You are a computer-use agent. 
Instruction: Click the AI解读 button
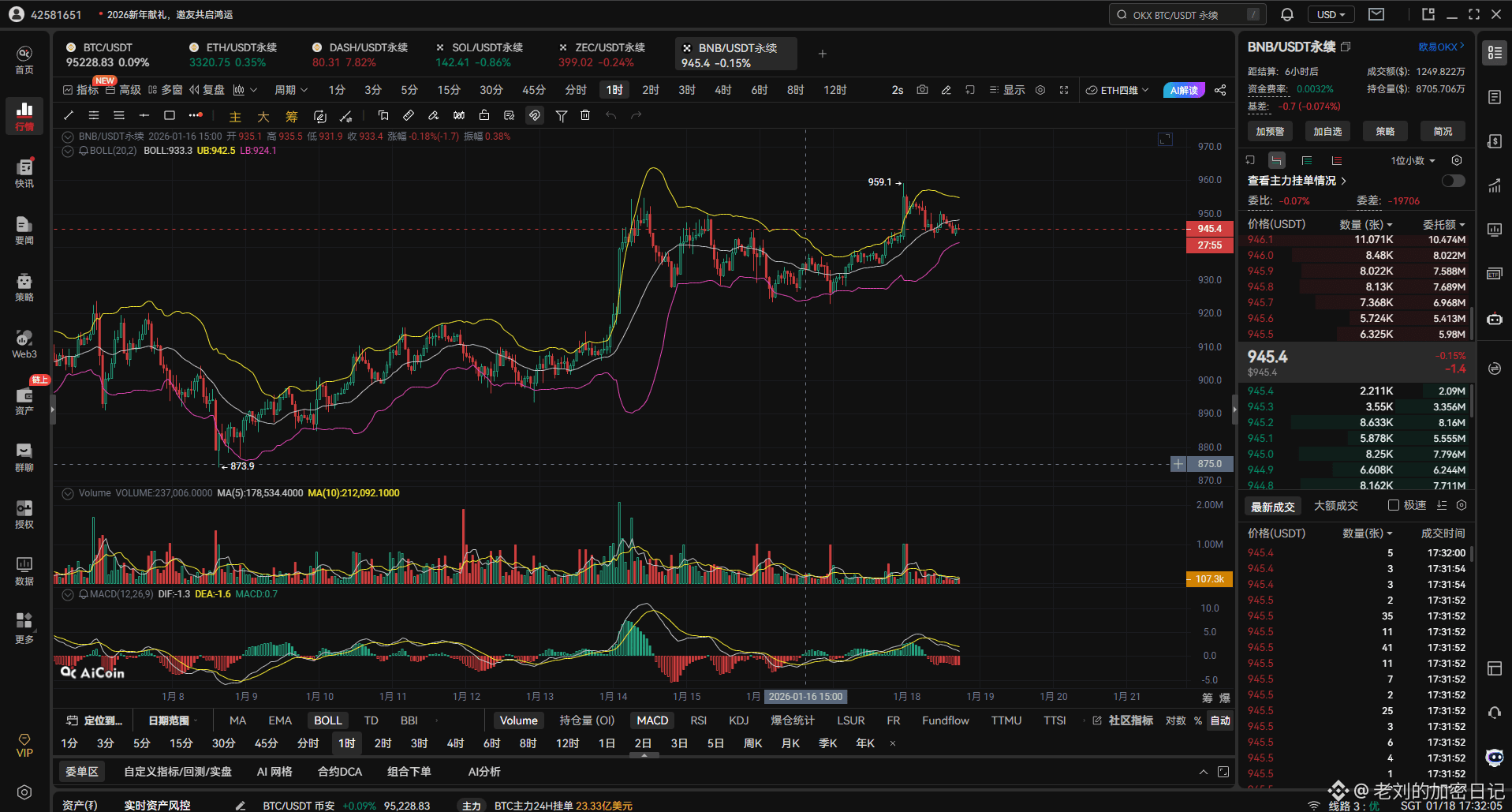(1184, 90)
